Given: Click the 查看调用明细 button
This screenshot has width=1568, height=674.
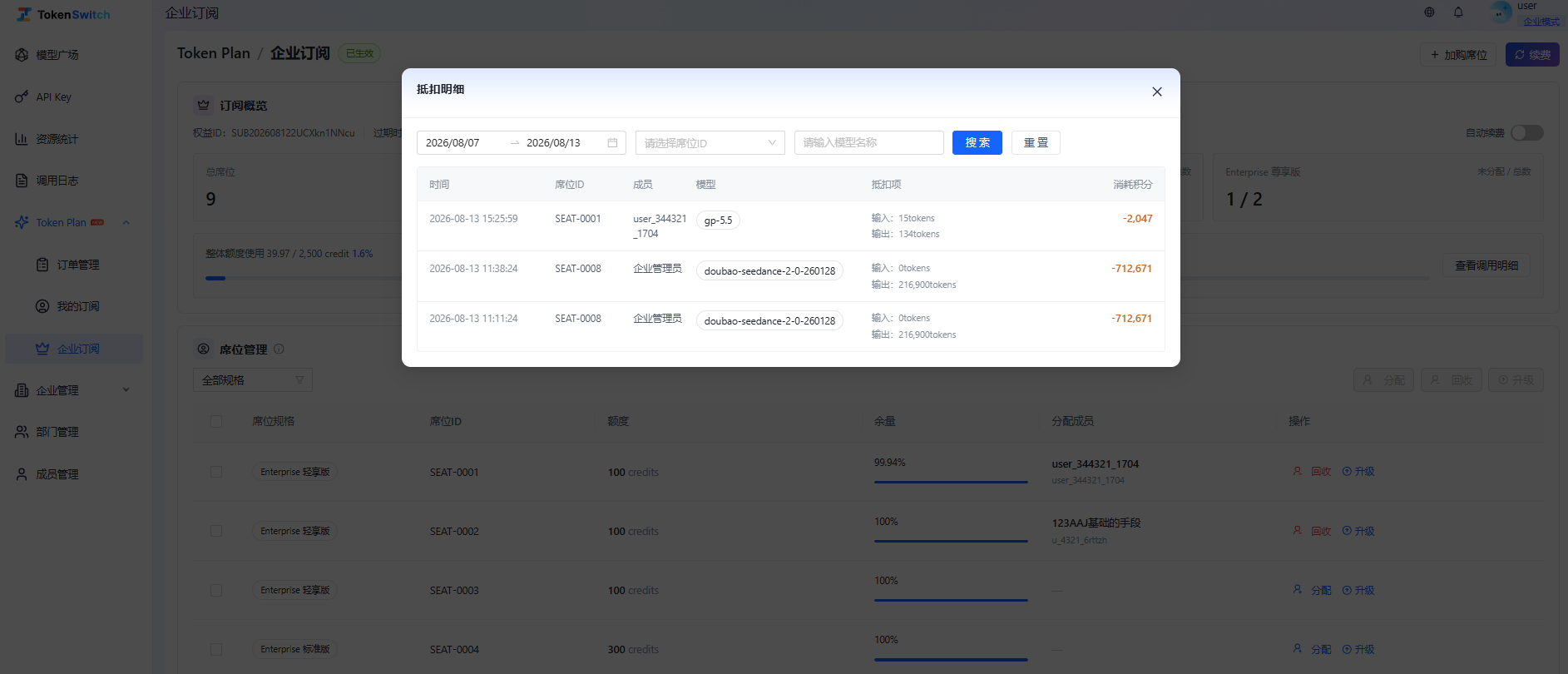Looking at the screenshot, I should coord(1486,265).
